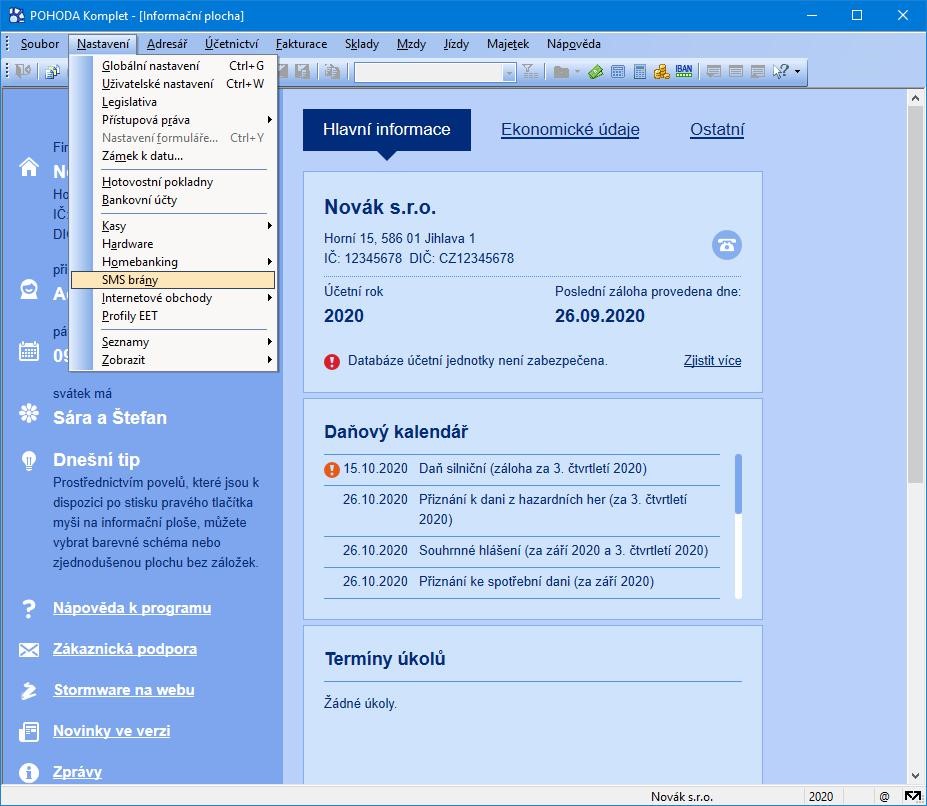The height and width of the screenshot is (806, 927).
Task: Click the envelope customer support icon
Action: pos(29,650)
